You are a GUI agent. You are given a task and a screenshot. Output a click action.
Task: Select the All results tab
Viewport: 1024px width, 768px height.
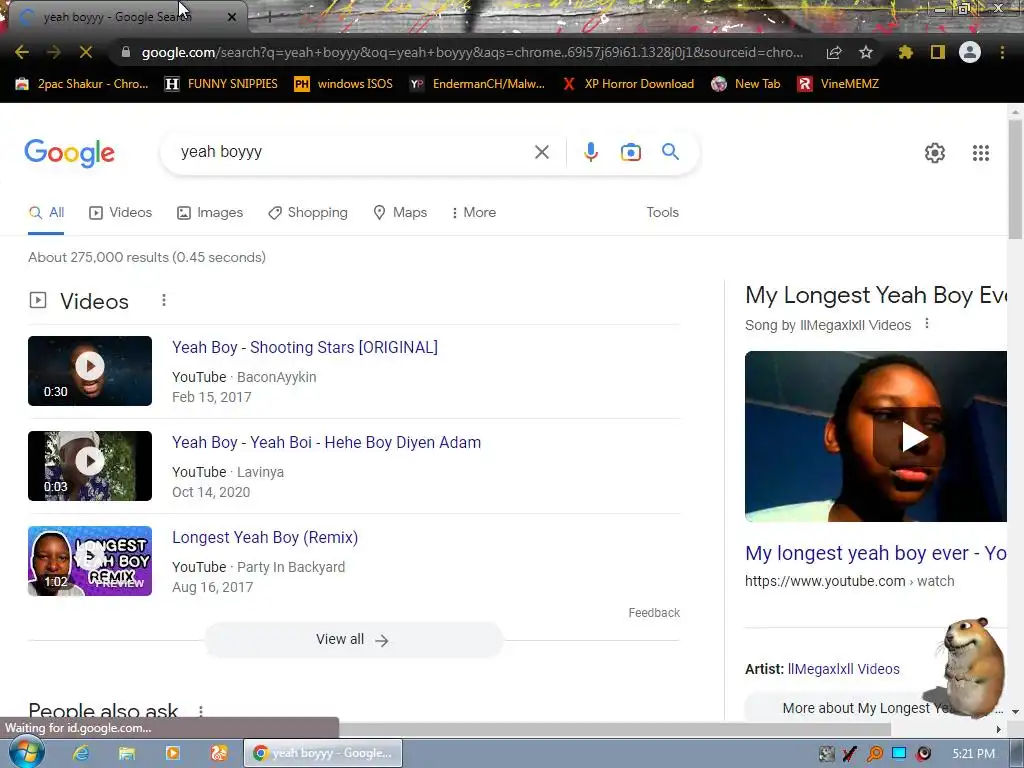[x=46, y=213]
